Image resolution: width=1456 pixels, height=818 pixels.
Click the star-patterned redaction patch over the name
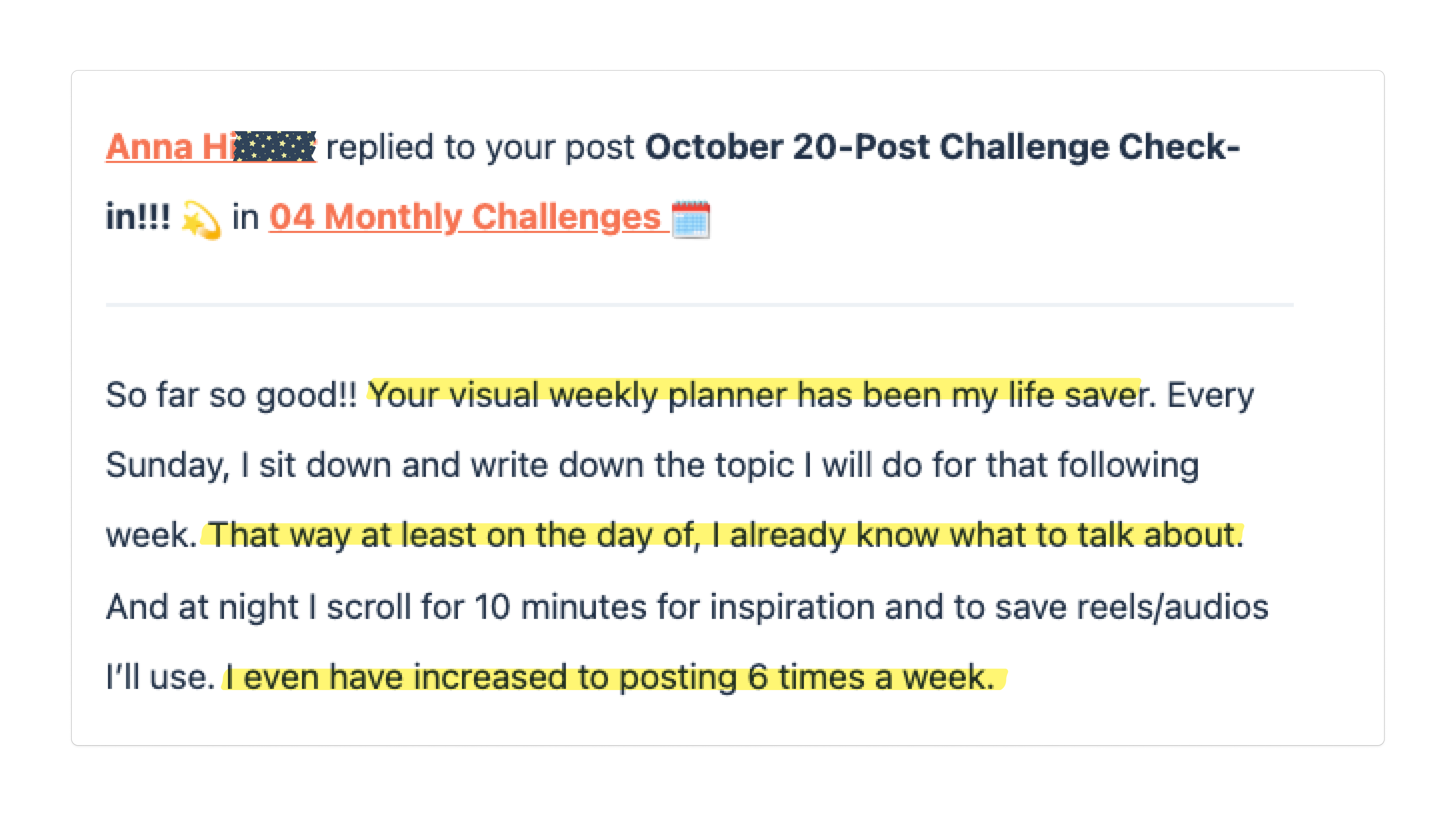[275, 147]
